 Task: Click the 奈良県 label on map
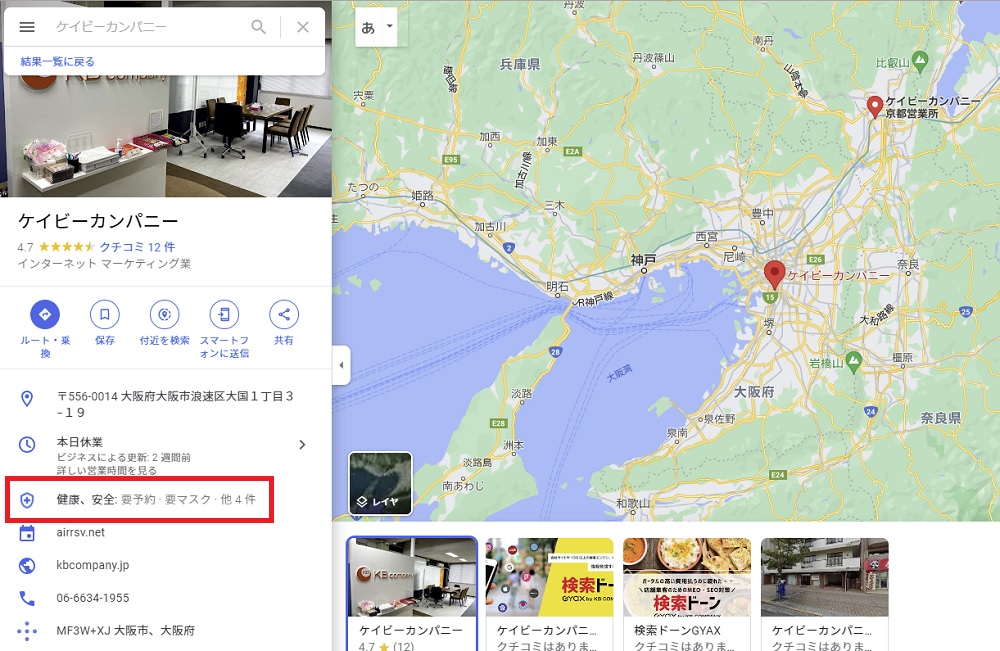coord(941,418)
